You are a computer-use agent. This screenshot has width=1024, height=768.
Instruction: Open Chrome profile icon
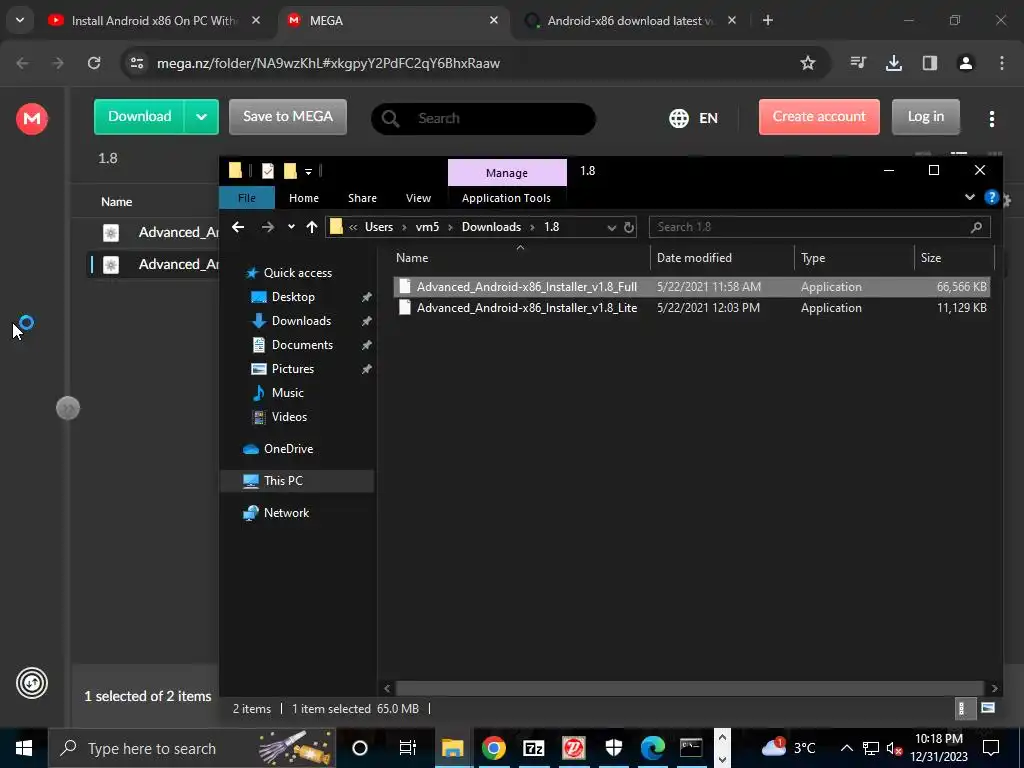(965, 63)
